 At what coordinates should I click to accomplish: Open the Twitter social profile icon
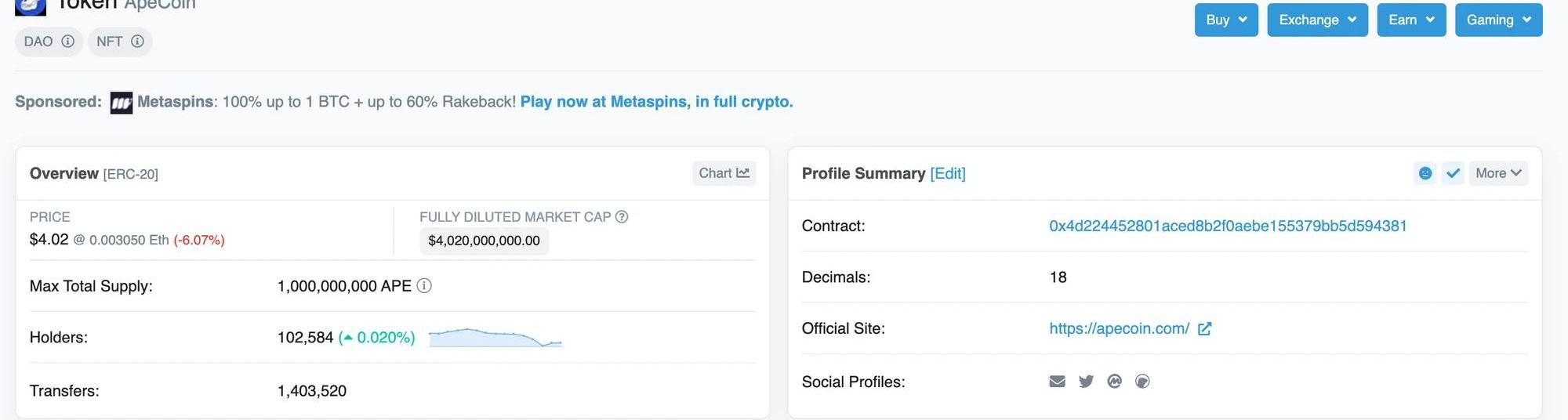1086,382
